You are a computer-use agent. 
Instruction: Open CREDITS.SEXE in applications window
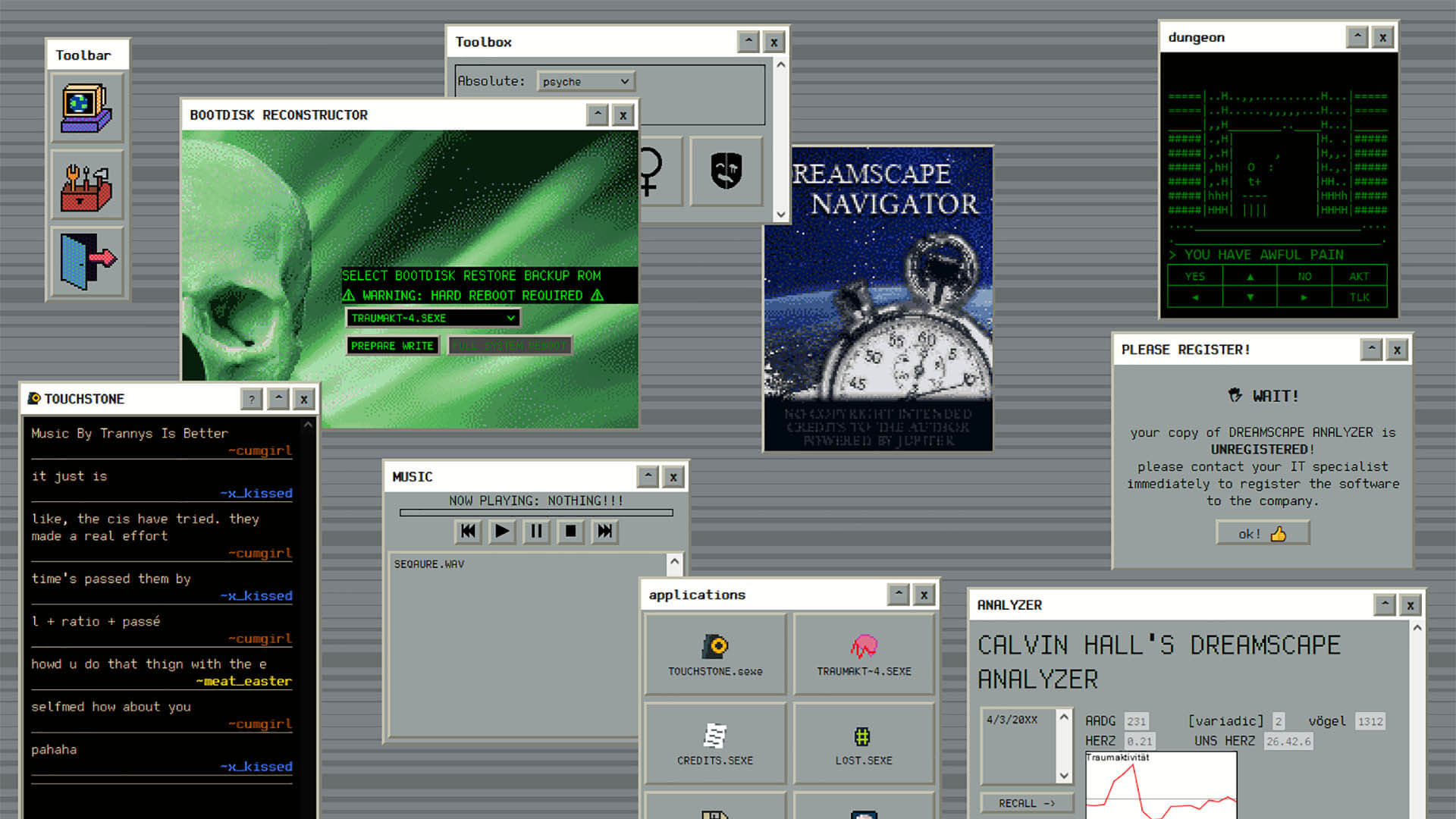715,743
